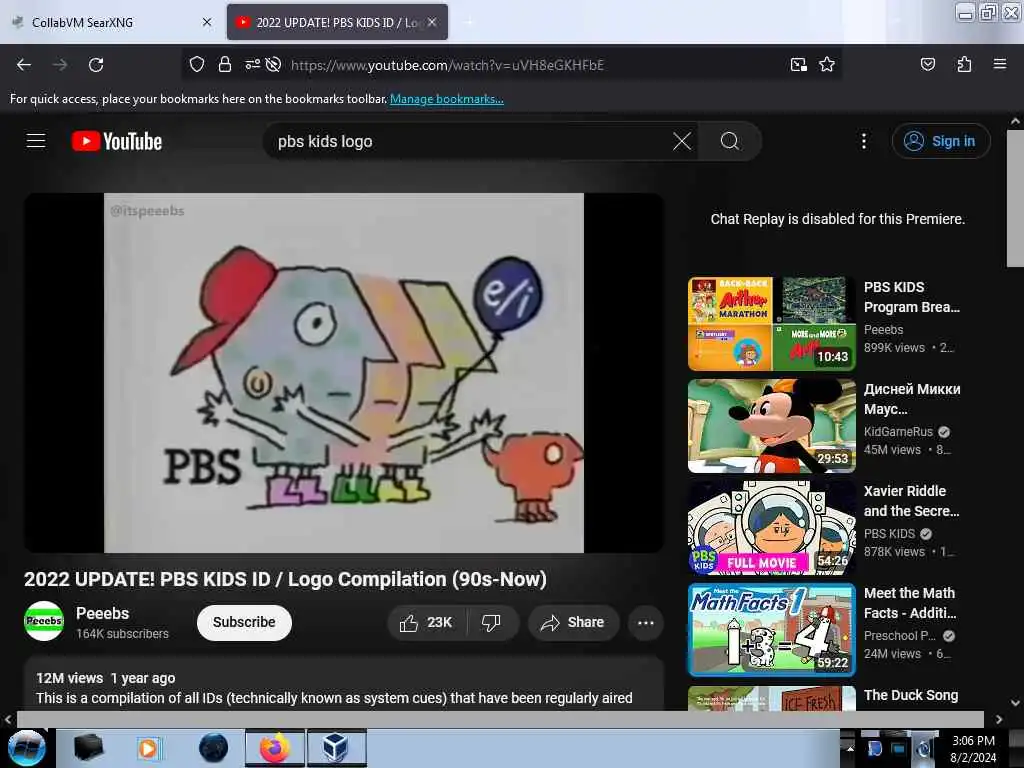Open PBS KIDS Program Break thumbnail 10:43
Screen dimensions: 1024x768
[772, 324]
